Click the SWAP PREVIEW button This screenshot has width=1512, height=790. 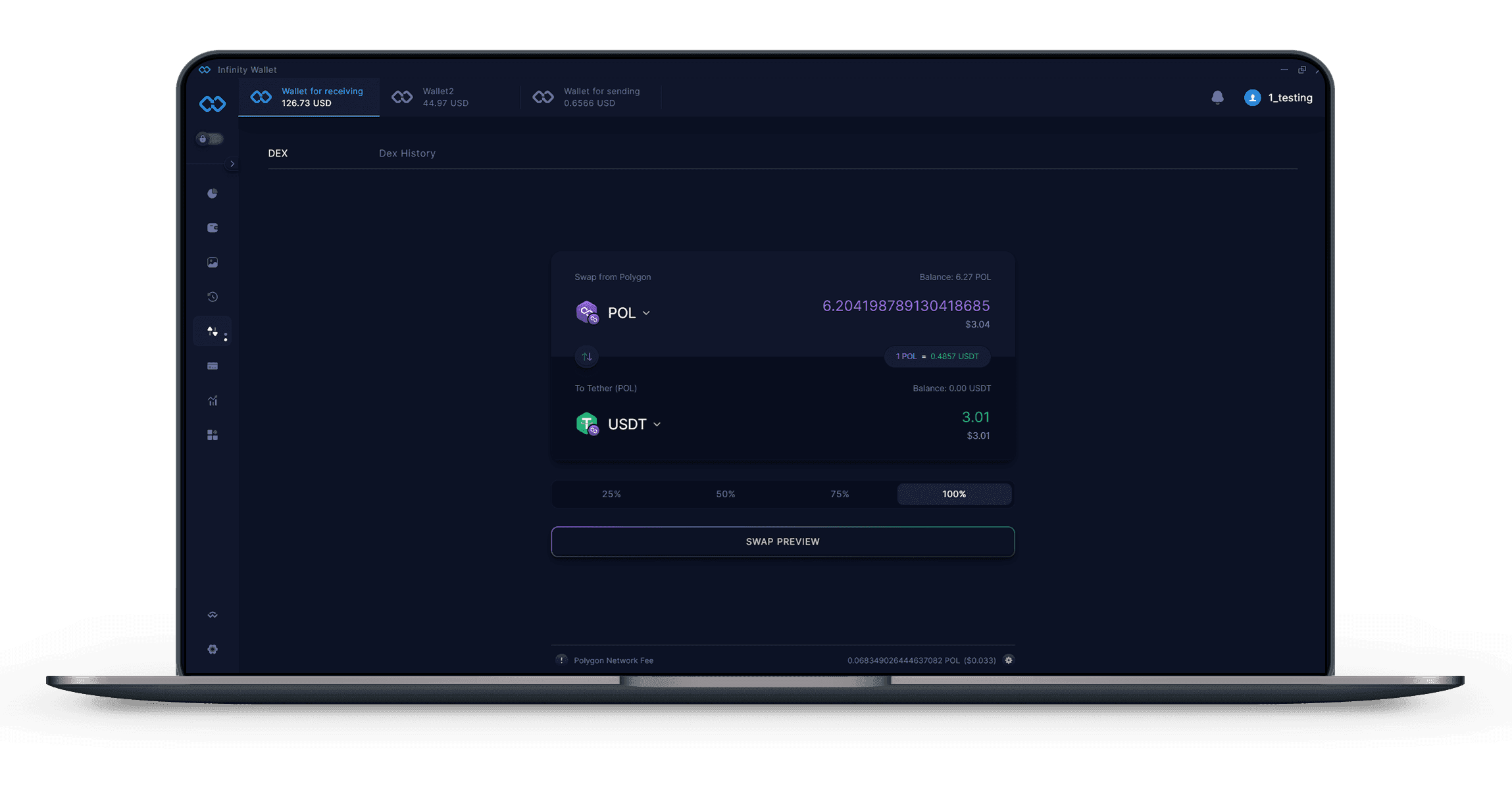783,541
